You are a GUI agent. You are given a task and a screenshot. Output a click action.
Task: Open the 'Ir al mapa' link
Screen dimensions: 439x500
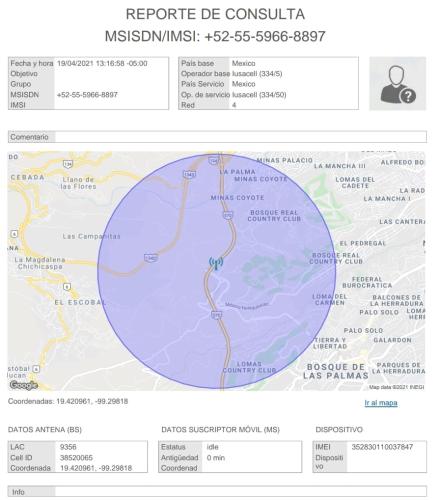point(381,403)
